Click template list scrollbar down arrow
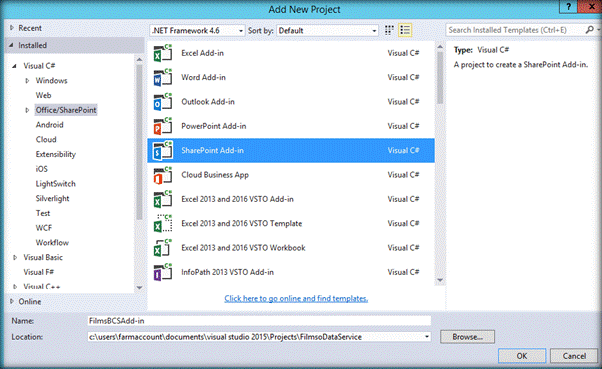Viewport: 602px width, 369px height. pyautogui.click(x=440, y=280)
